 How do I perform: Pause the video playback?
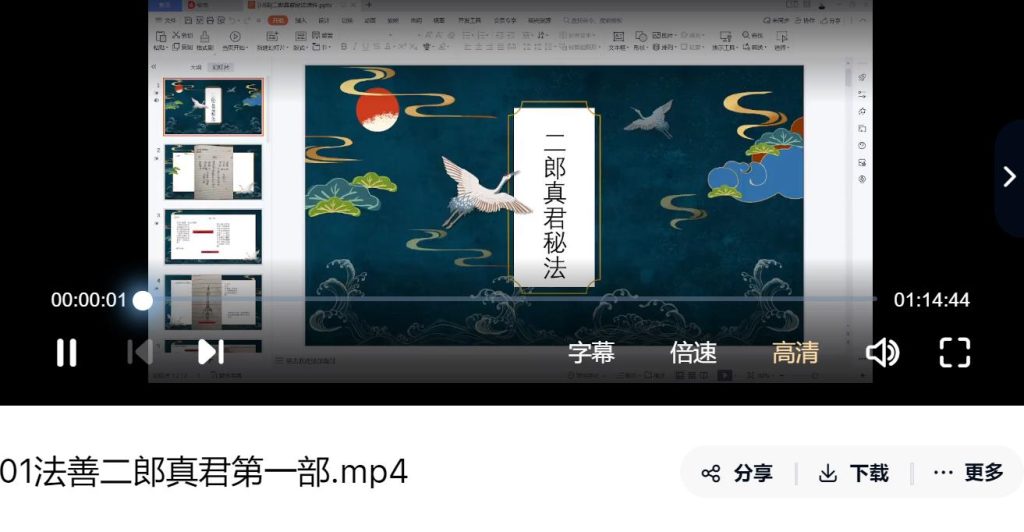(66, 352)
